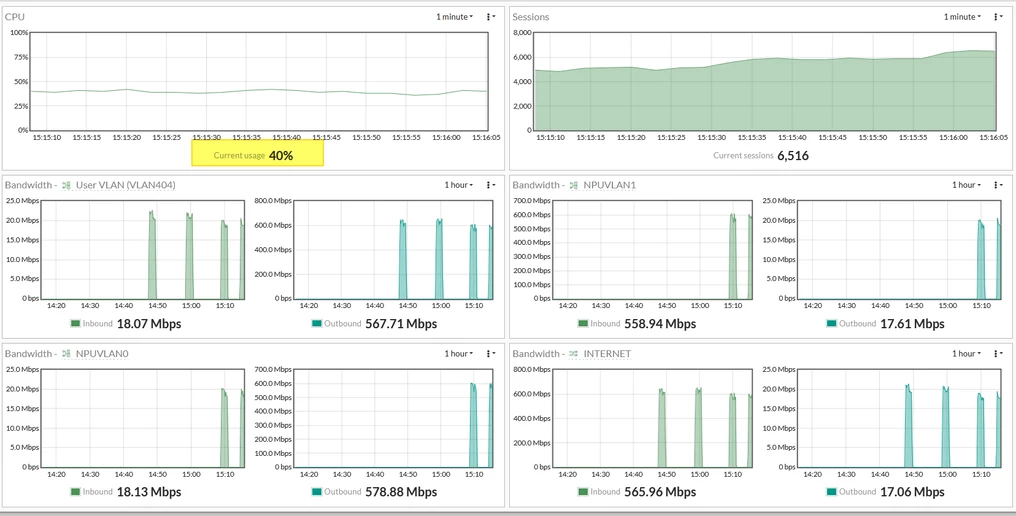Change CPU widget 1 minute time range
The image size is (1016, 516).
point(454,16)
